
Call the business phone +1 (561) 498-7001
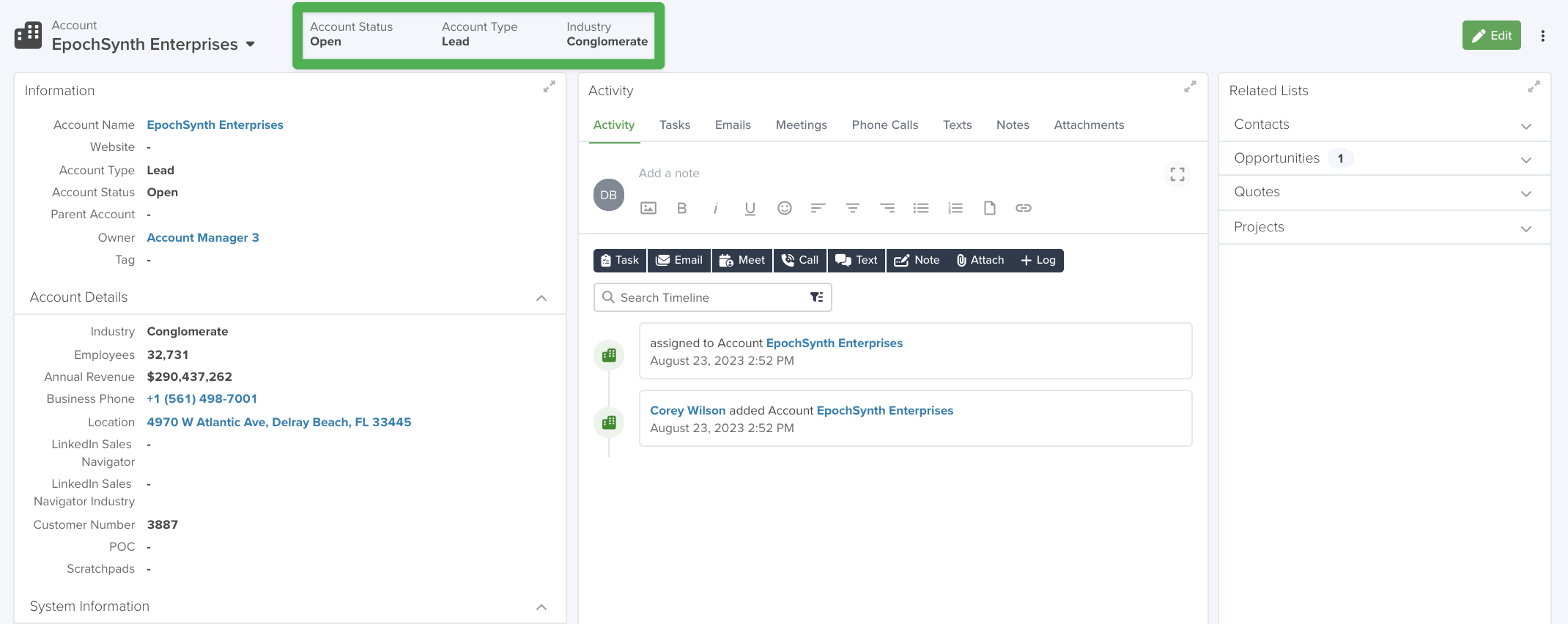202,399
